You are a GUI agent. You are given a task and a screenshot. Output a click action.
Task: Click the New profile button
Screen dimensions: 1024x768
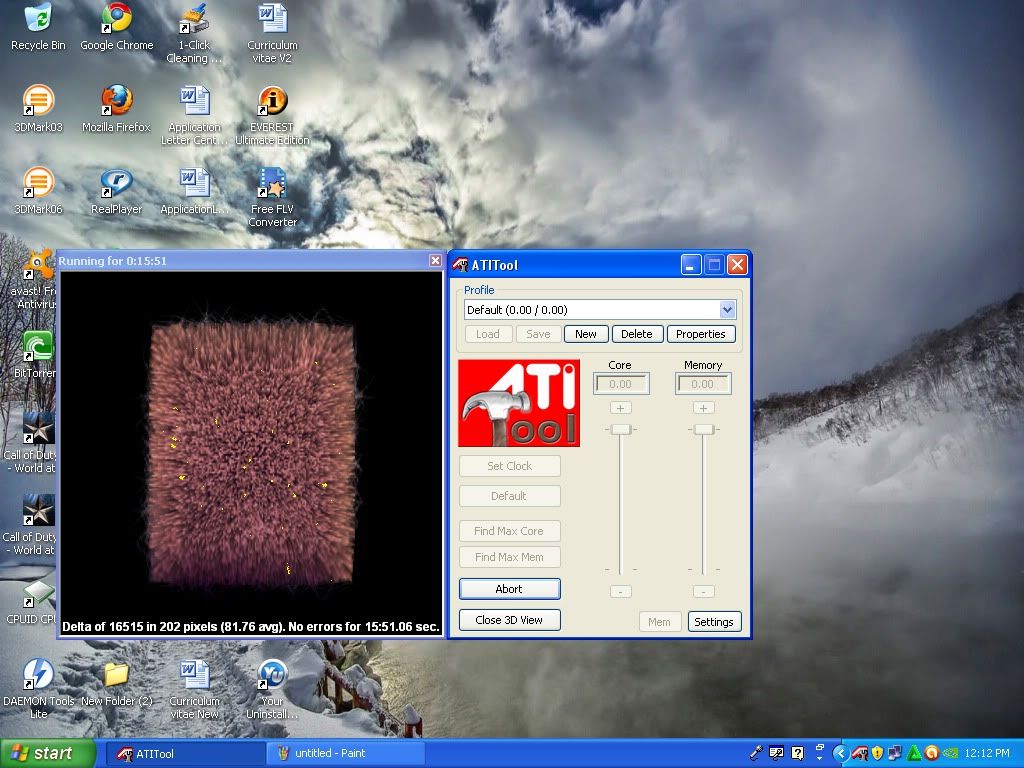586,334
